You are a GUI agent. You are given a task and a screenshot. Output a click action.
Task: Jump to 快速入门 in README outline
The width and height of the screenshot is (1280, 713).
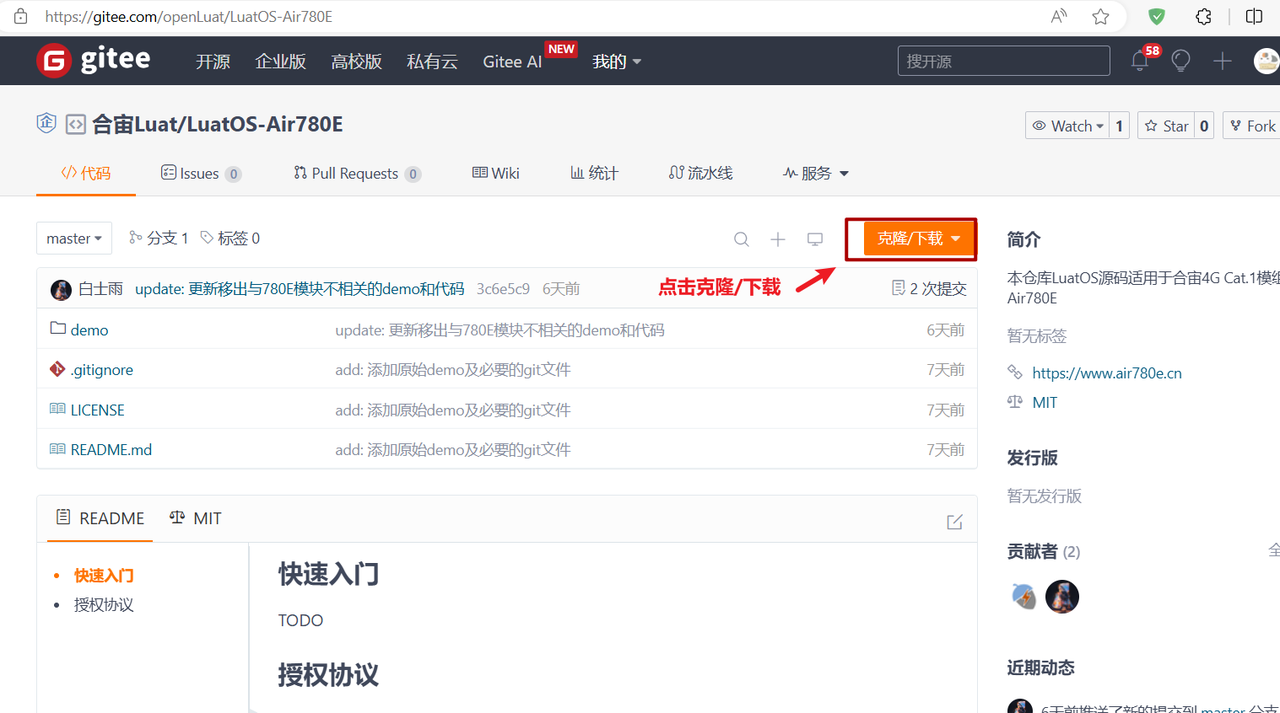pos(104,575)
